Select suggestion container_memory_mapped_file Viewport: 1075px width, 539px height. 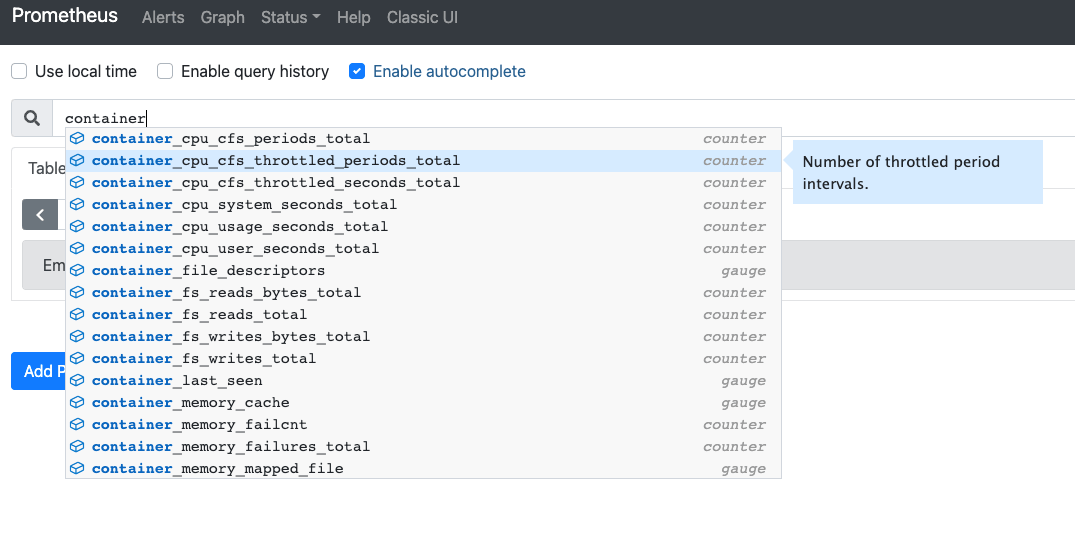click(x=423, y=468)
